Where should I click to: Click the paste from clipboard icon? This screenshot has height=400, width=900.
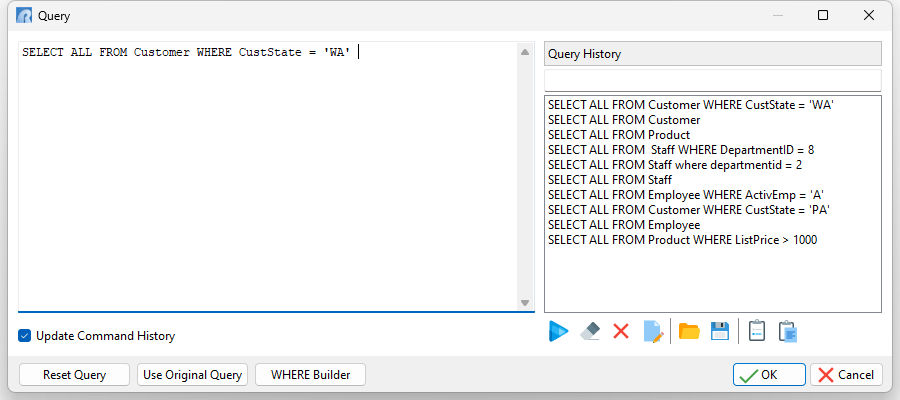click(x=788, y=332)
